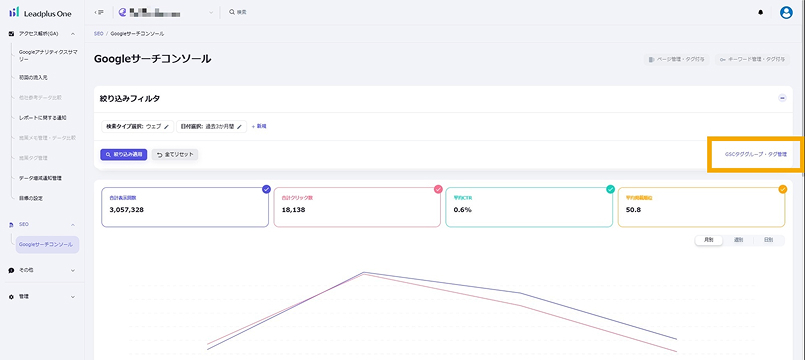
Task: Switch chart to 週別 view
Action: 738,240
